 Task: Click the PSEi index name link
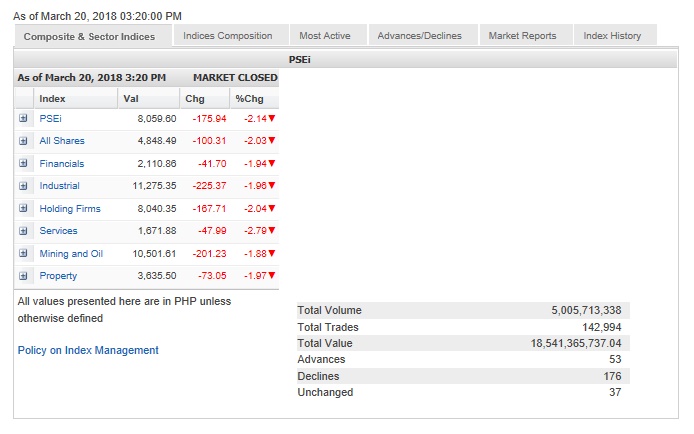pos(50,118)
